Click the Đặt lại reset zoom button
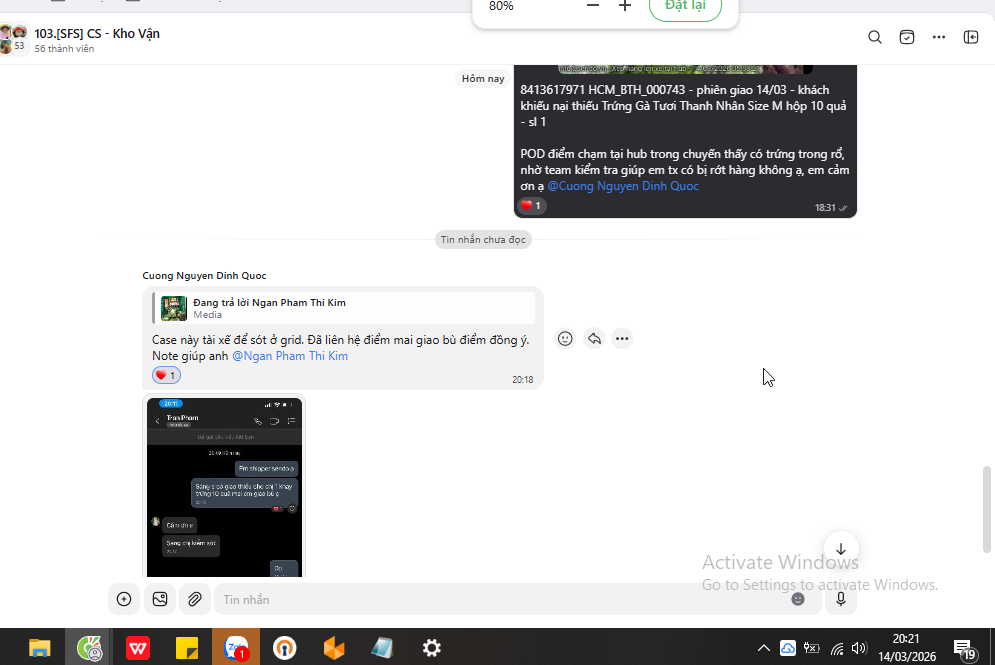Screen dimensions: 995x665 coord(685,6)
